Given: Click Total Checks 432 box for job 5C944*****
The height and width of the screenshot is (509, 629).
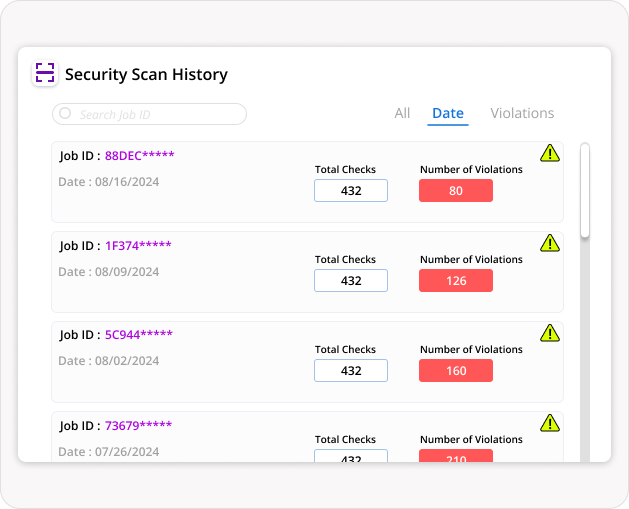Looking at the screenshot, I should pyautogui.click(x=351, y=370).
